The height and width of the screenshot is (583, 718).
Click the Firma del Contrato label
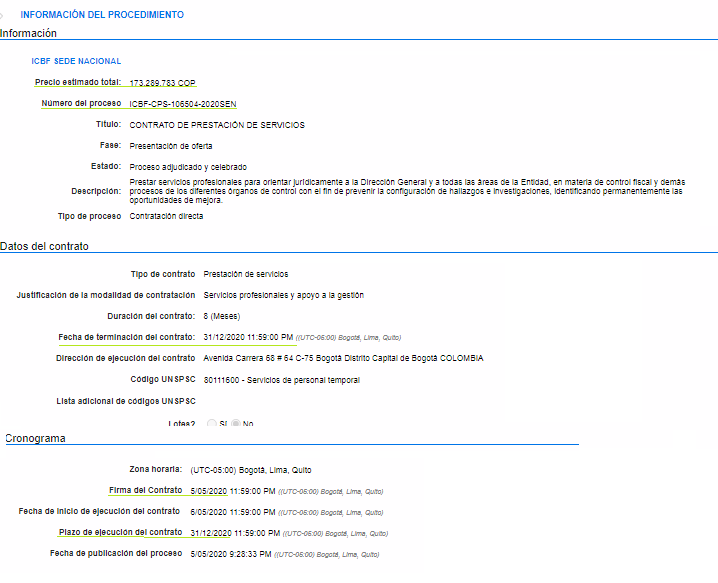146,490
